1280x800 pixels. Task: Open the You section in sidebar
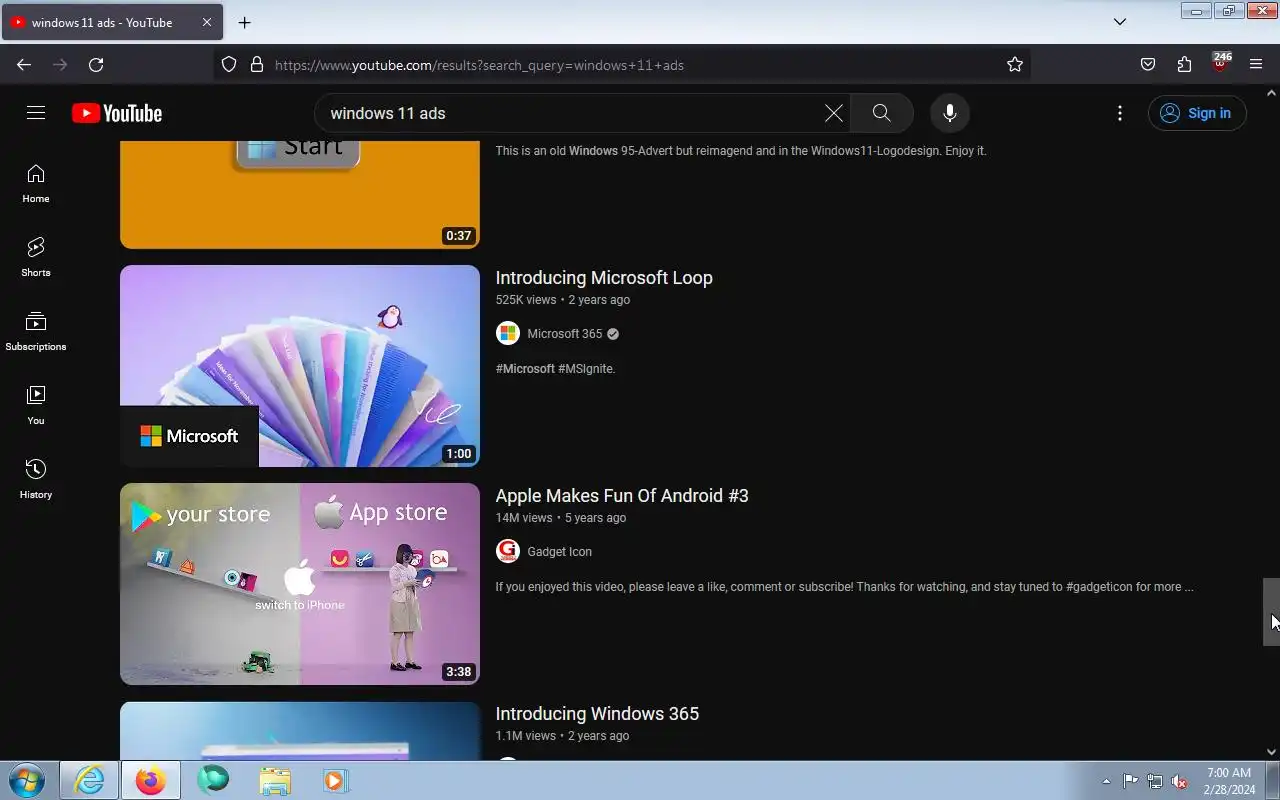pyautogui.click(x=36, y=406)
